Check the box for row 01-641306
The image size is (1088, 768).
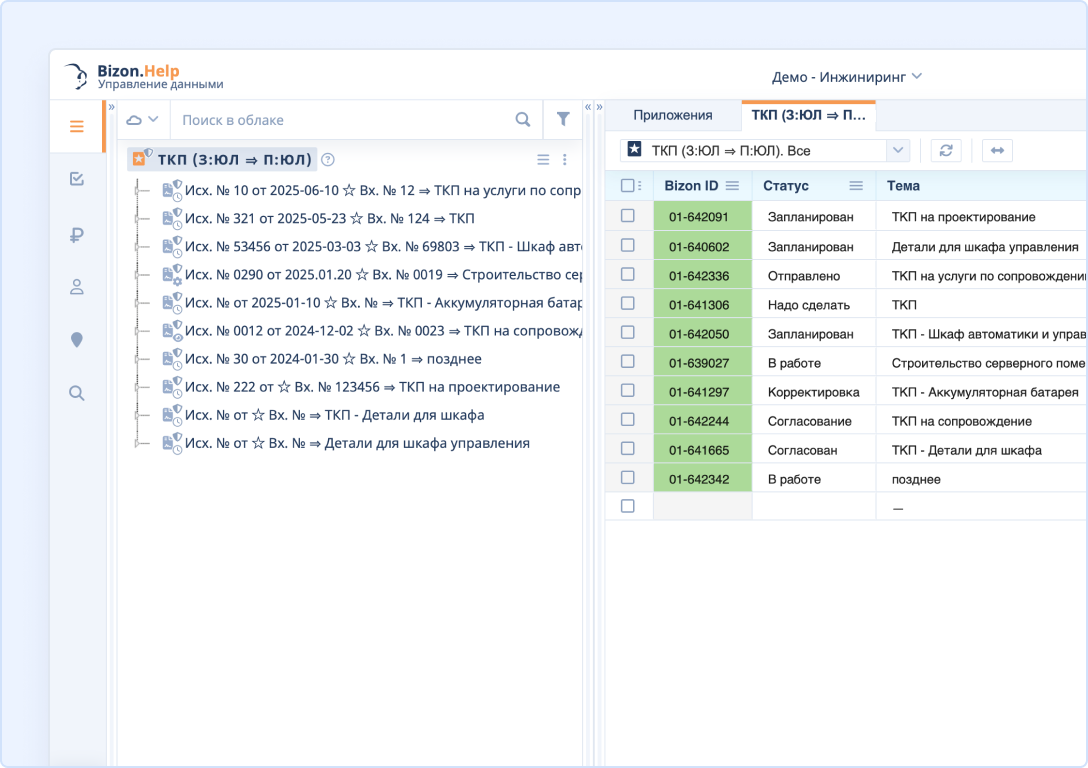coord(628,304)
